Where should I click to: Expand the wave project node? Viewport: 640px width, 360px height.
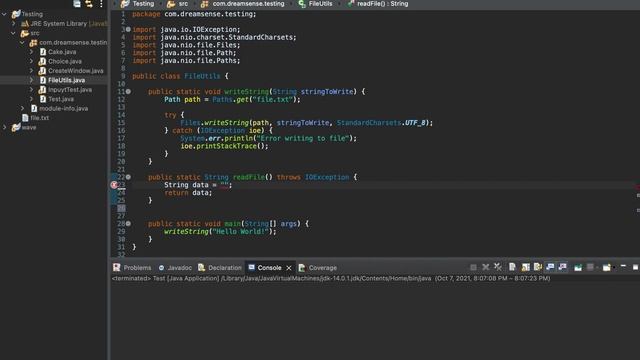(4, 127)
